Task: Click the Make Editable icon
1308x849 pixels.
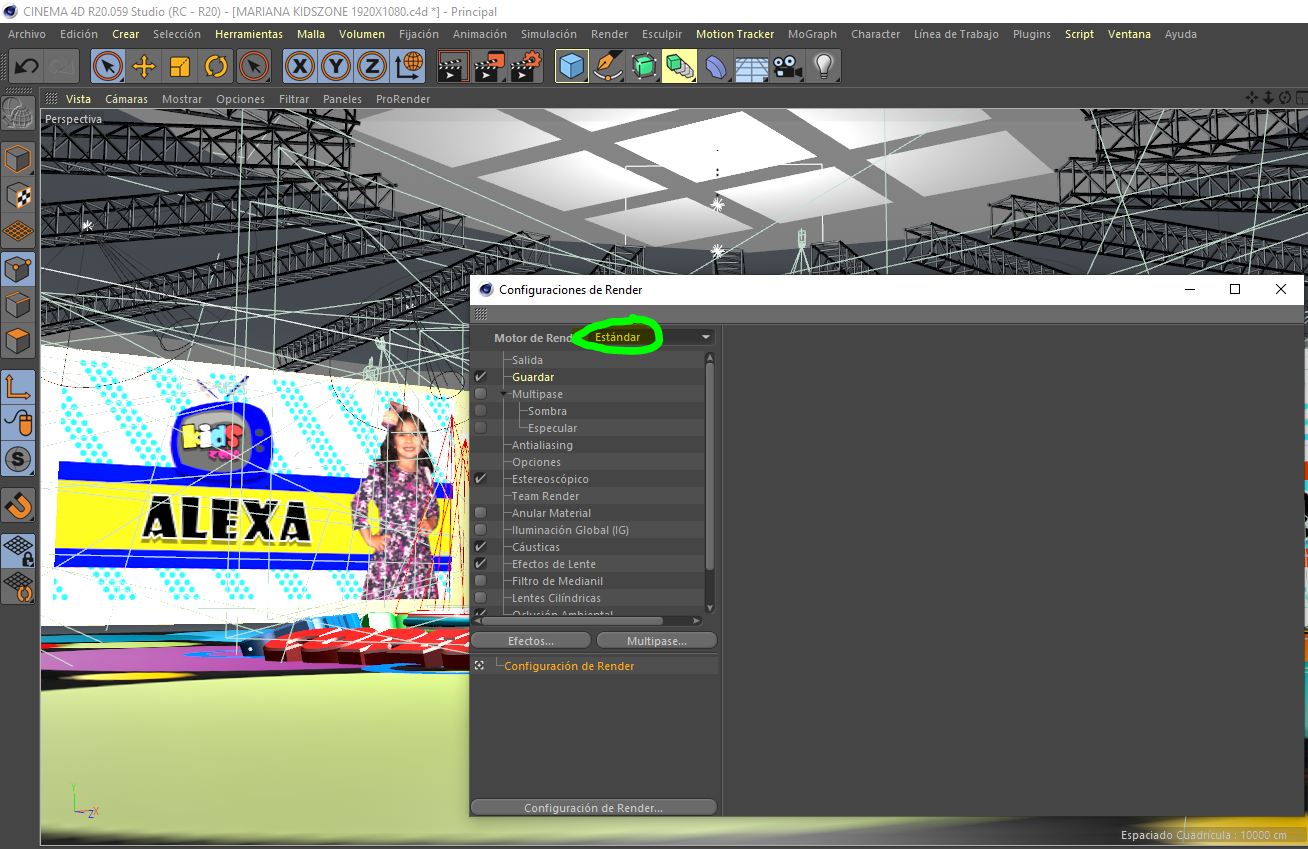Action: pyautogui.click(x=18, y=113)
